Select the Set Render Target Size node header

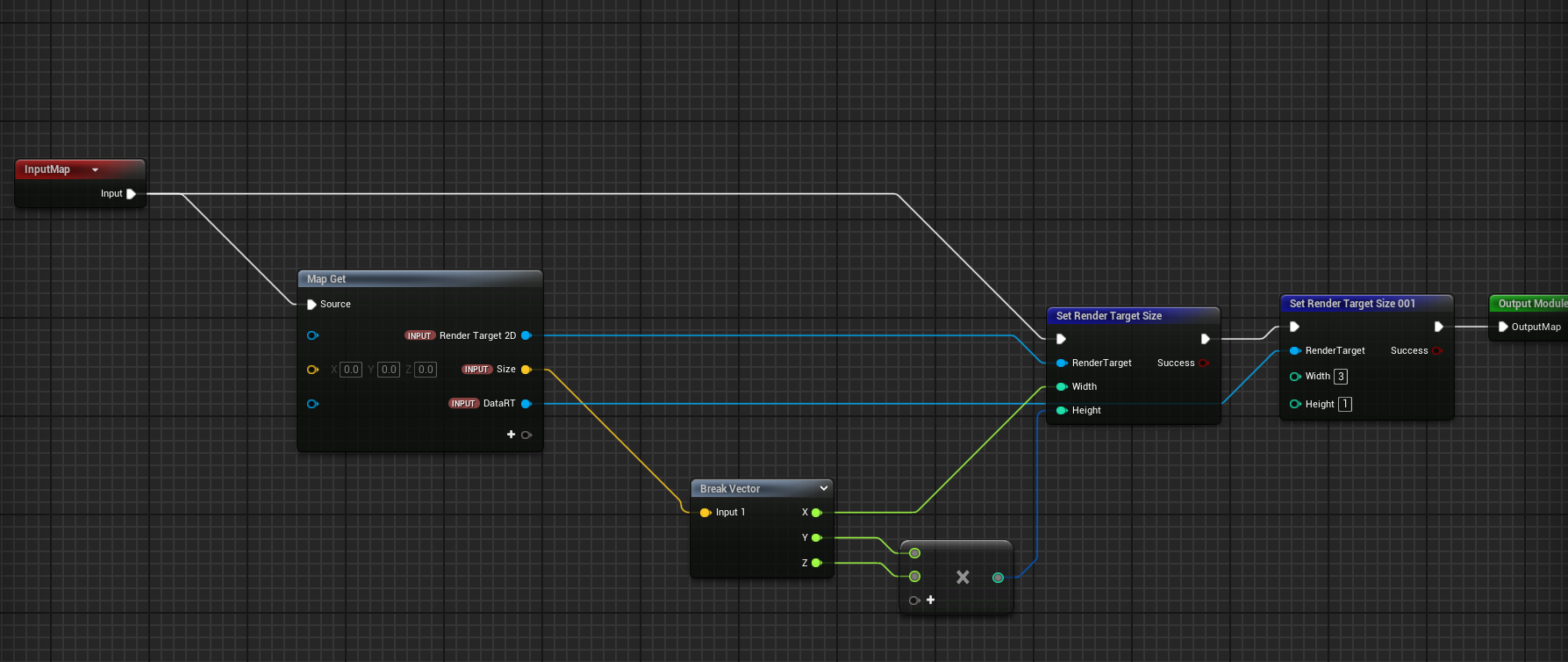click(1108, 316)
